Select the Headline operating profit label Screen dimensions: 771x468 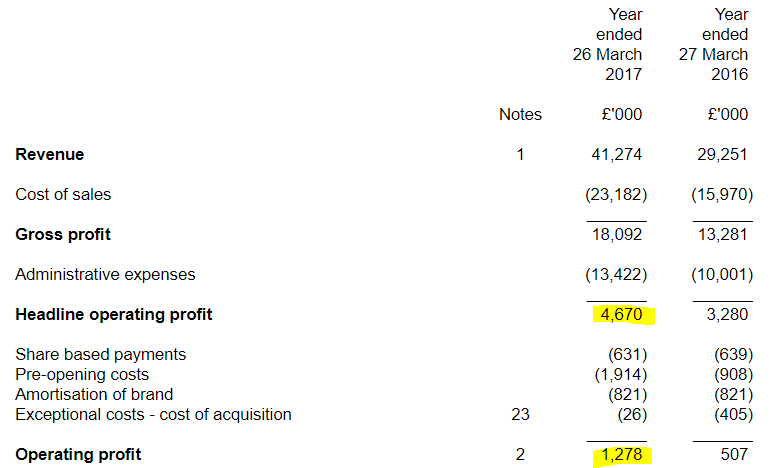(114, 315)
